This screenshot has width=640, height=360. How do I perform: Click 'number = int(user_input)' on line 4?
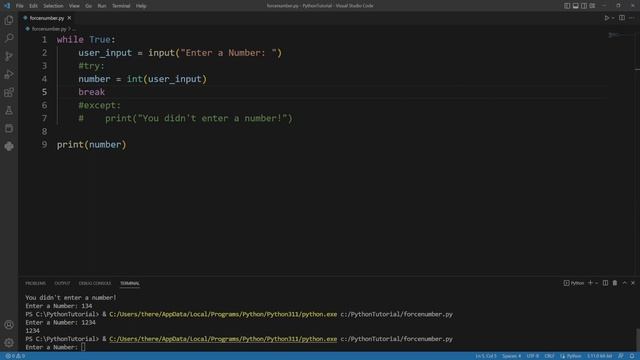click(x=142, y=79)
